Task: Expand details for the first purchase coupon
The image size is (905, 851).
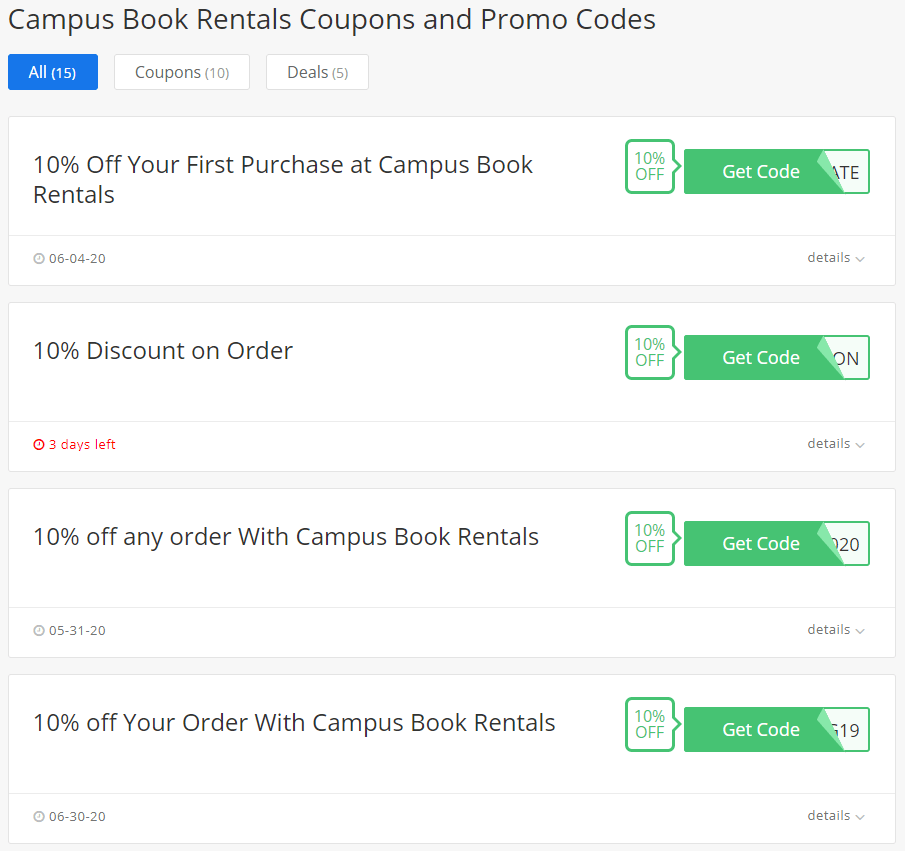Action: (x=836, y=258)
